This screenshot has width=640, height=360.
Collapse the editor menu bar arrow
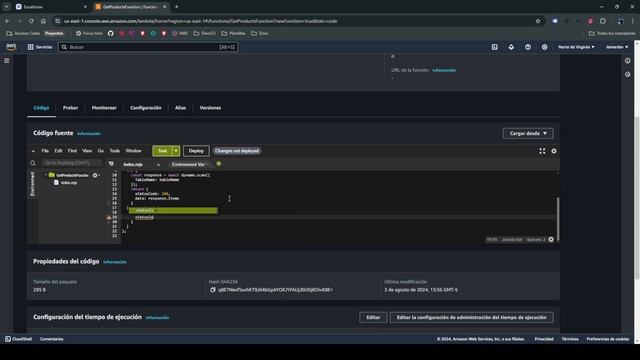coord(33,151)
